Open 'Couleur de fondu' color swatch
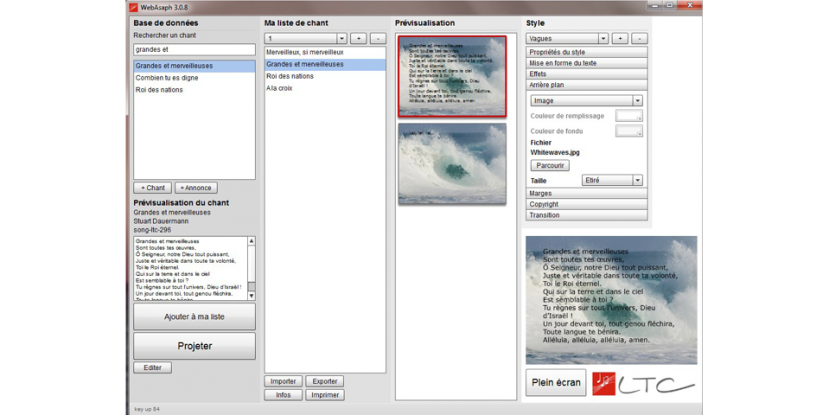Viewport: 829px width, 415px height. click(x=629, y=131)
